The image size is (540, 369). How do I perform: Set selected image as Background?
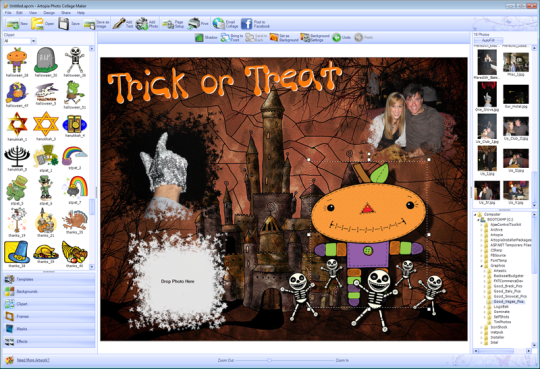click(x=284, y=38)
